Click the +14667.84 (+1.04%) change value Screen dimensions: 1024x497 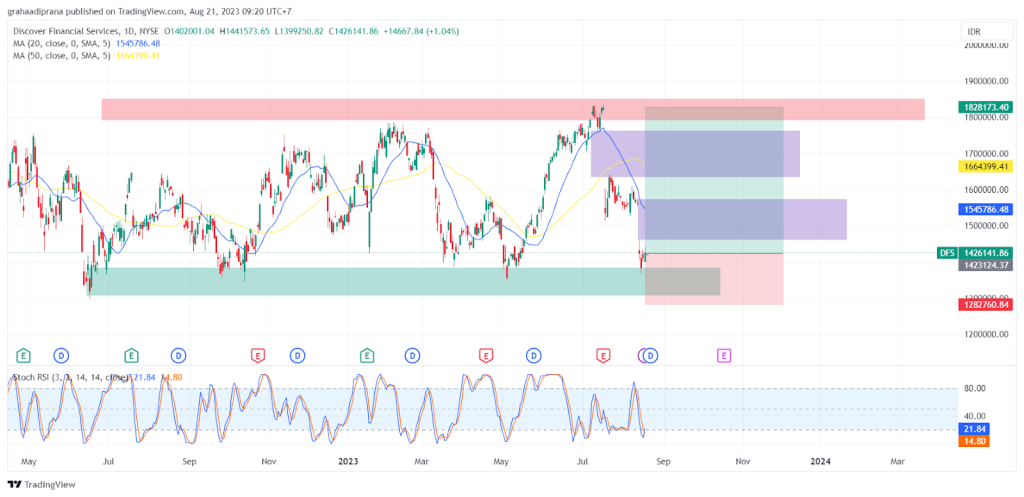pos(423,31)
